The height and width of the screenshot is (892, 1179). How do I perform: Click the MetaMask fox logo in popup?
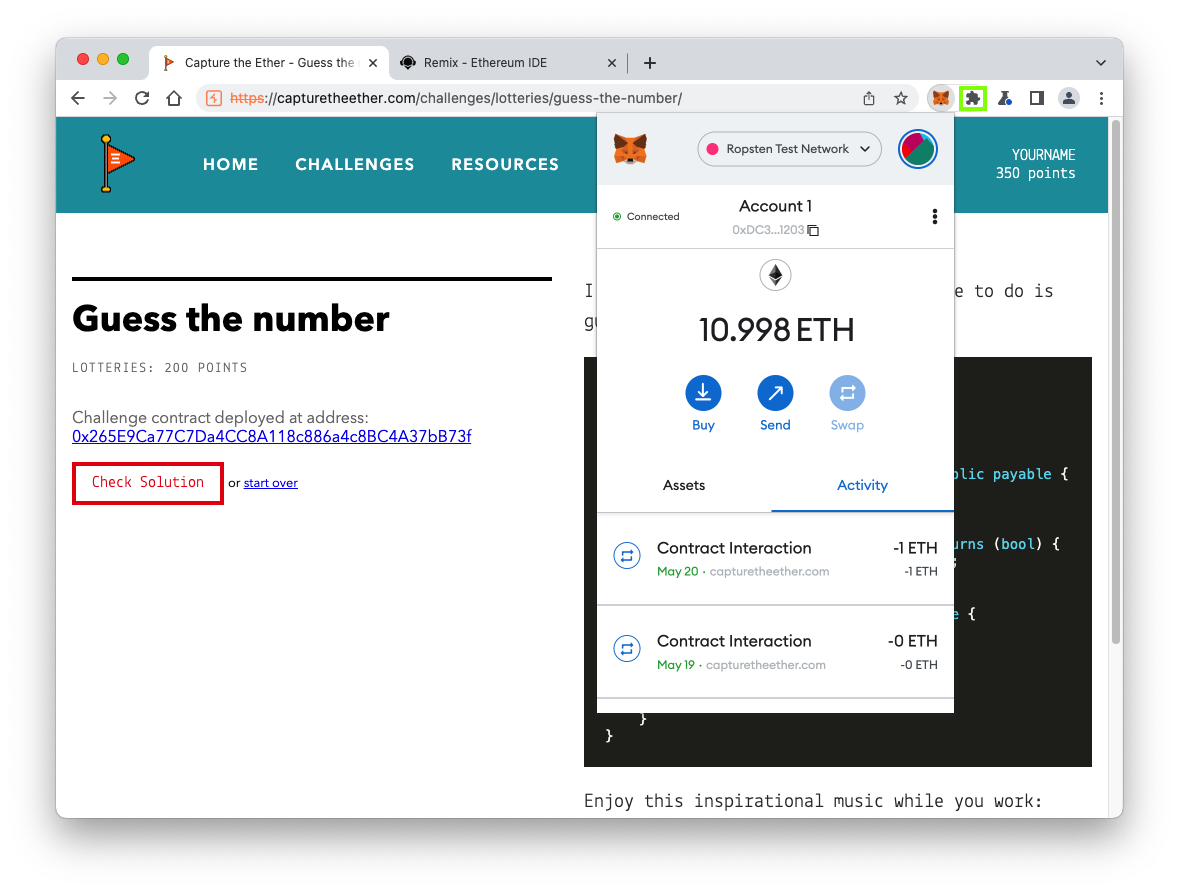(x=630, y=149)
